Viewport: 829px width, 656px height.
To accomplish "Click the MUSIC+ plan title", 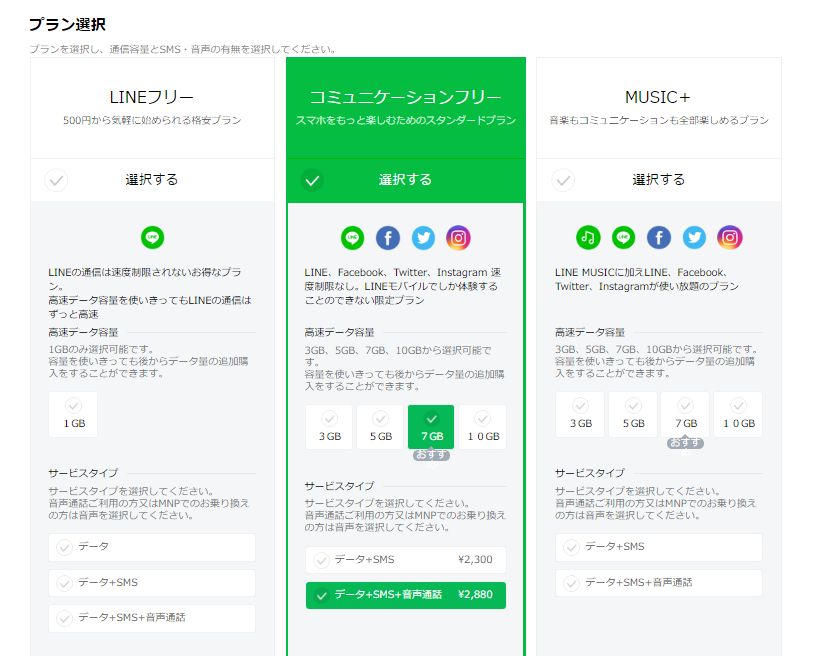I will (x=658, y=97).
